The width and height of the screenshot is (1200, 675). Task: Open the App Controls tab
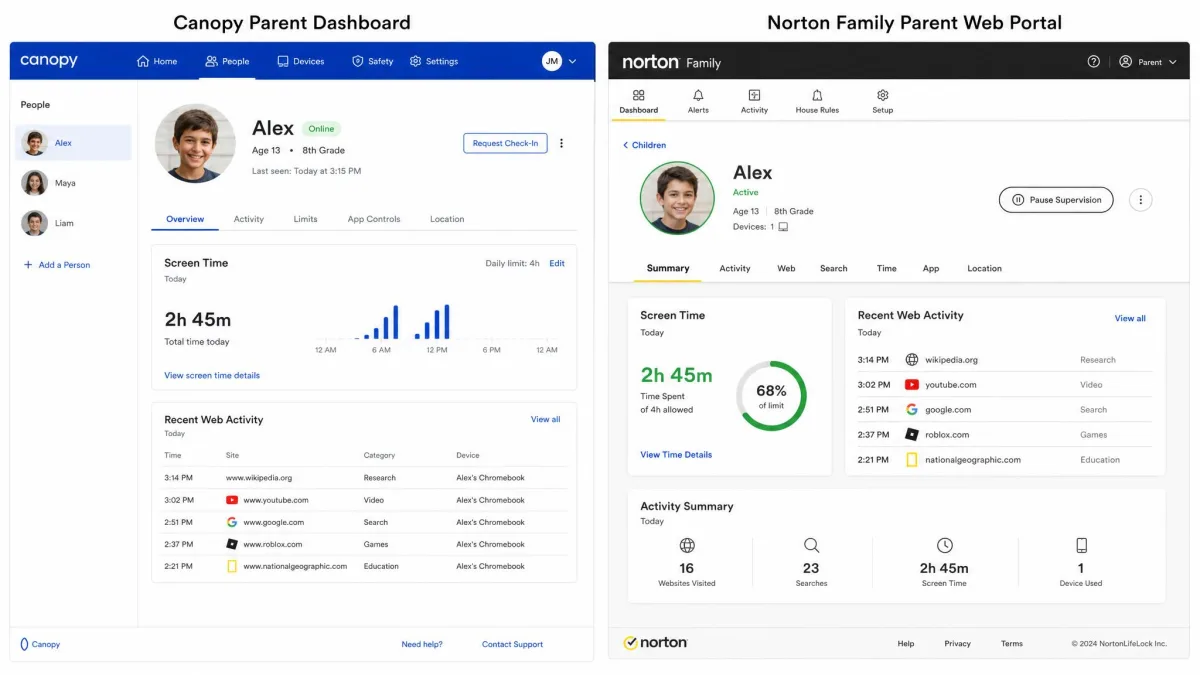click(374, 219)
